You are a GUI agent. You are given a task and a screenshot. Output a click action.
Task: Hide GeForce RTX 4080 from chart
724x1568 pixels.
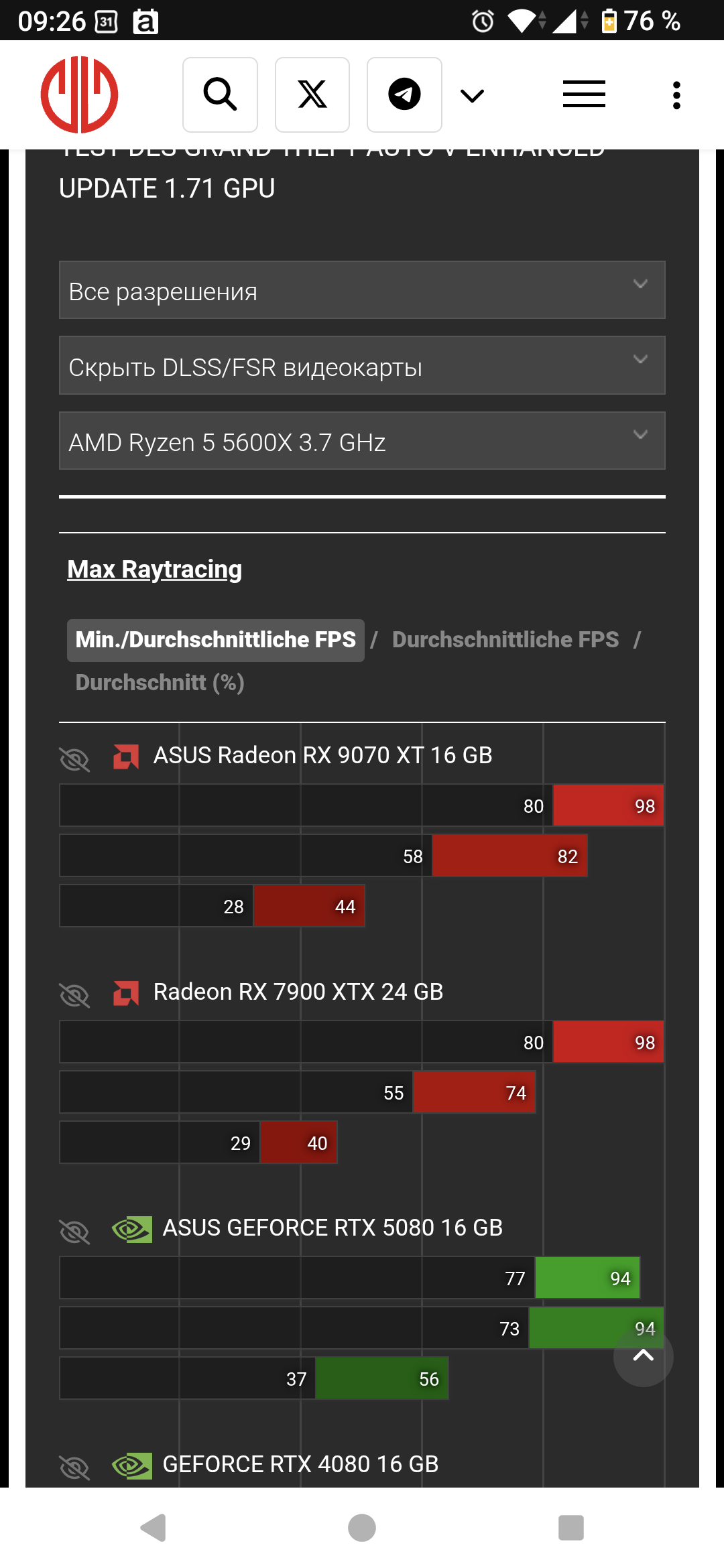(x=74, y=1467)
